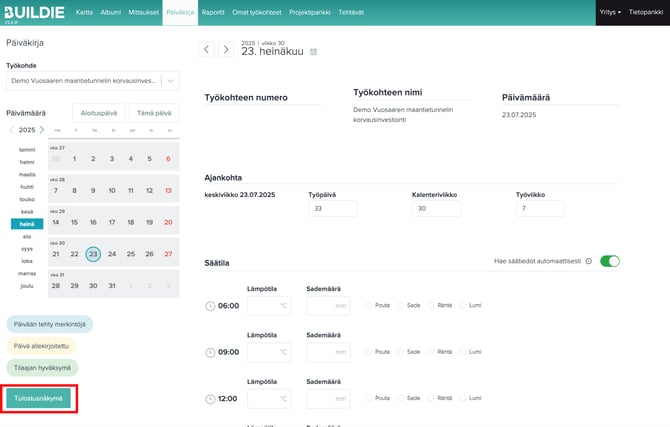Click the weather info help icon

(589, 261)
